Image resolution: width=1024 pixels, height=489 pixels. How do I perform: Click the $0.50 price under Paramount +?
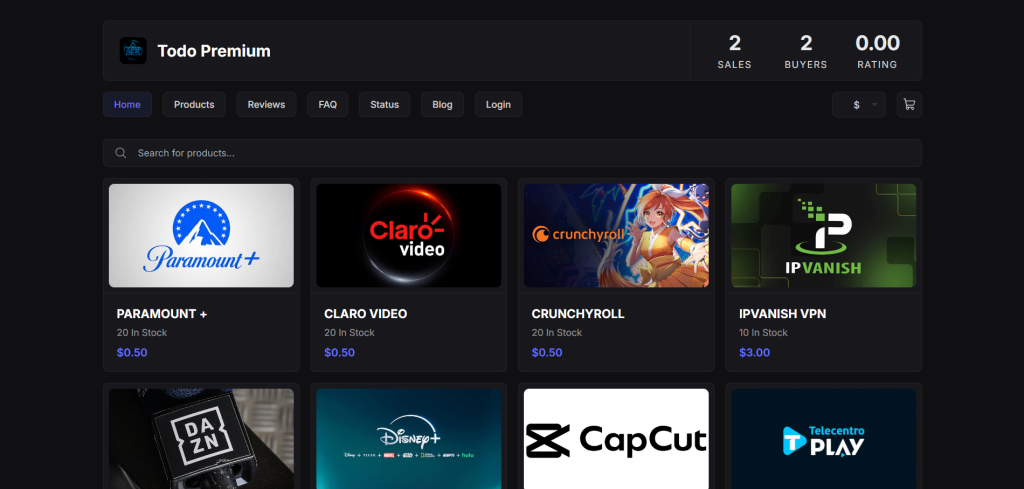pos(132,353)
